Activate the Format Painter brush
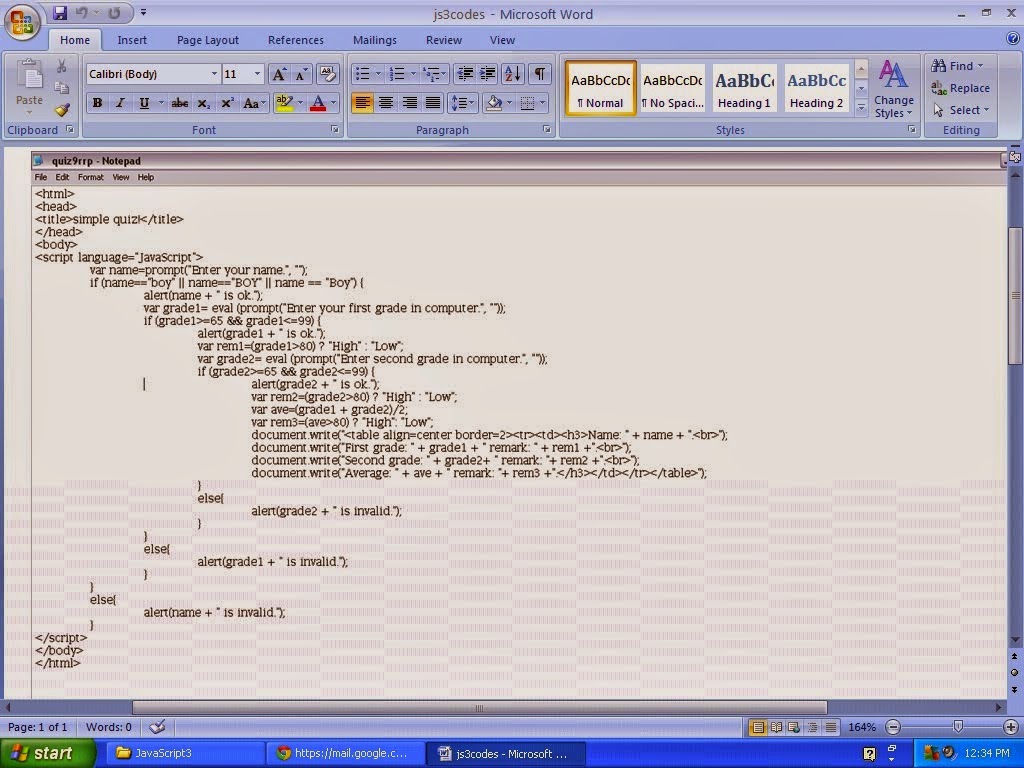 pyautogui.click(x=61, y=110)
